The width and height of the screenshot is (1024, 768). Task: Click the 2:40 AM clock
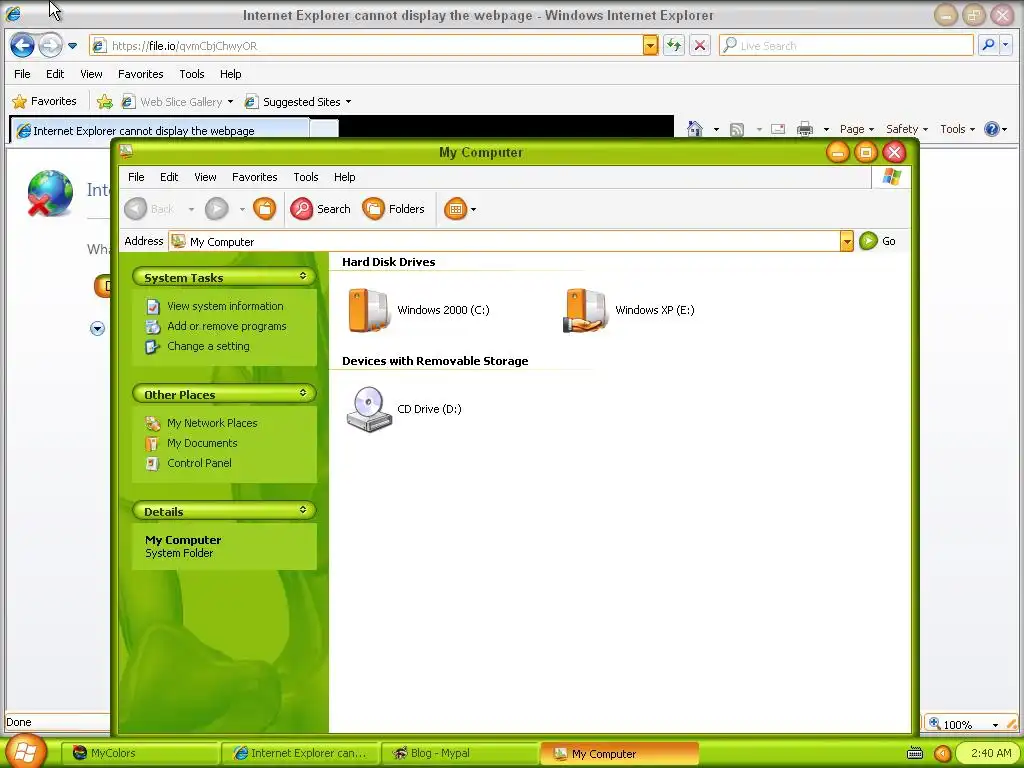(x=991, y=753)
